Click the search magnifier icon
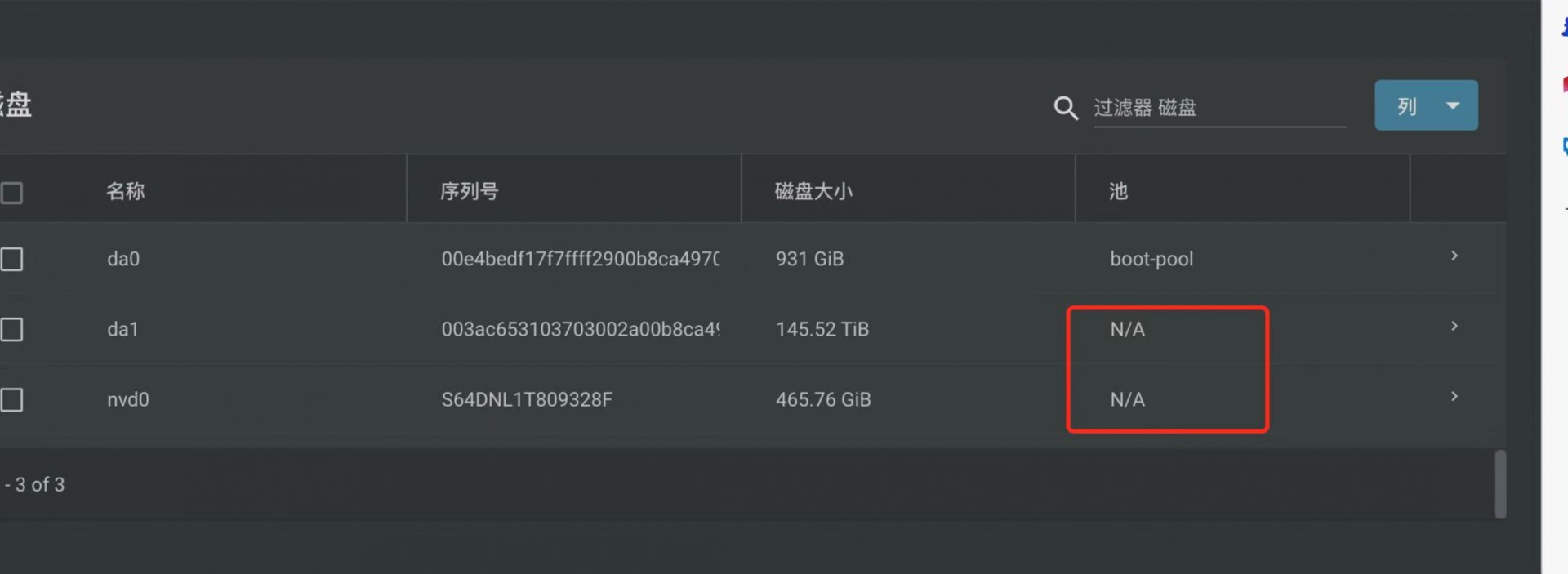 [1065, 108]
